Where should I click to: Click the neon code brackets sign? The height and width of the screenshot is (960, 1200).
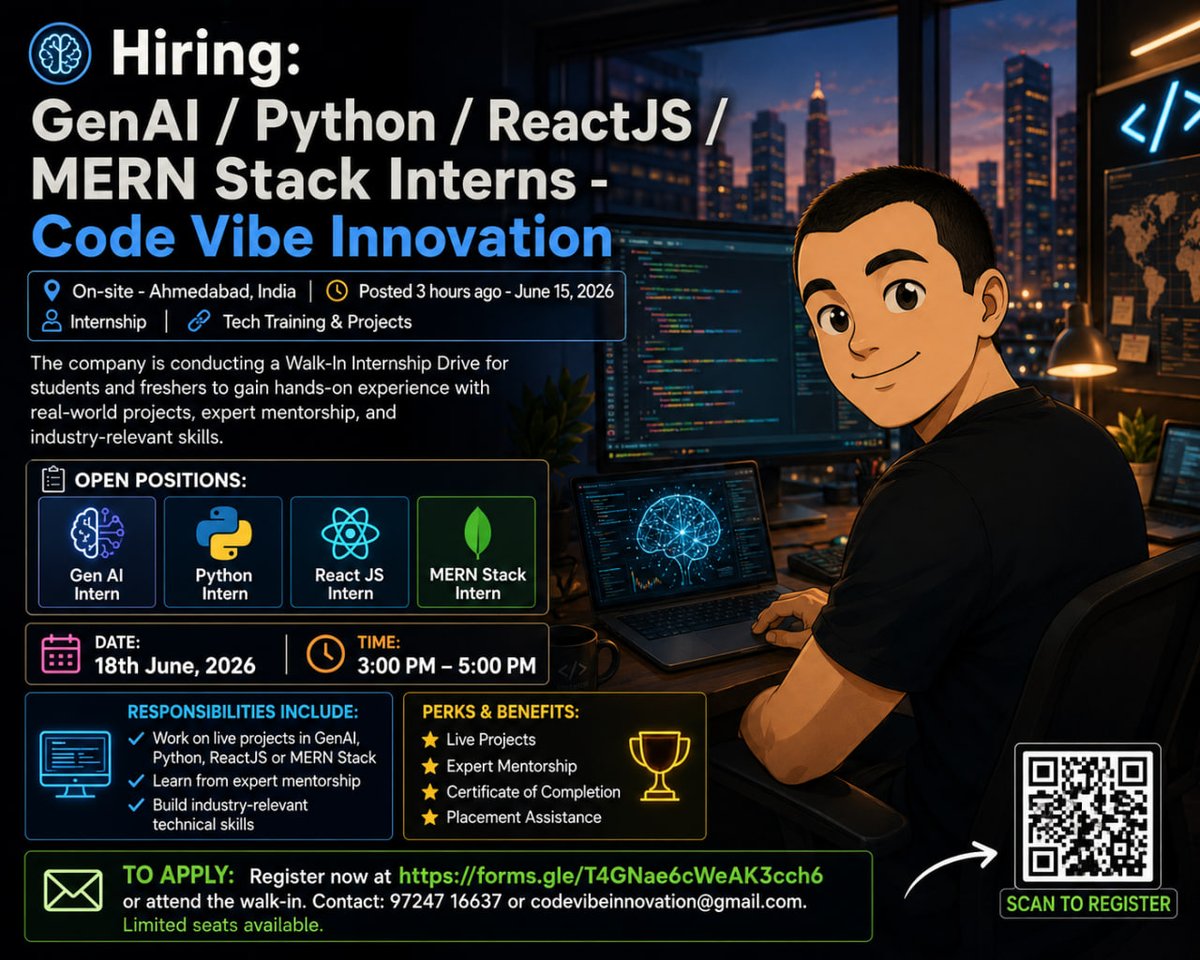pyautogui.click(x=1160, y=116)
